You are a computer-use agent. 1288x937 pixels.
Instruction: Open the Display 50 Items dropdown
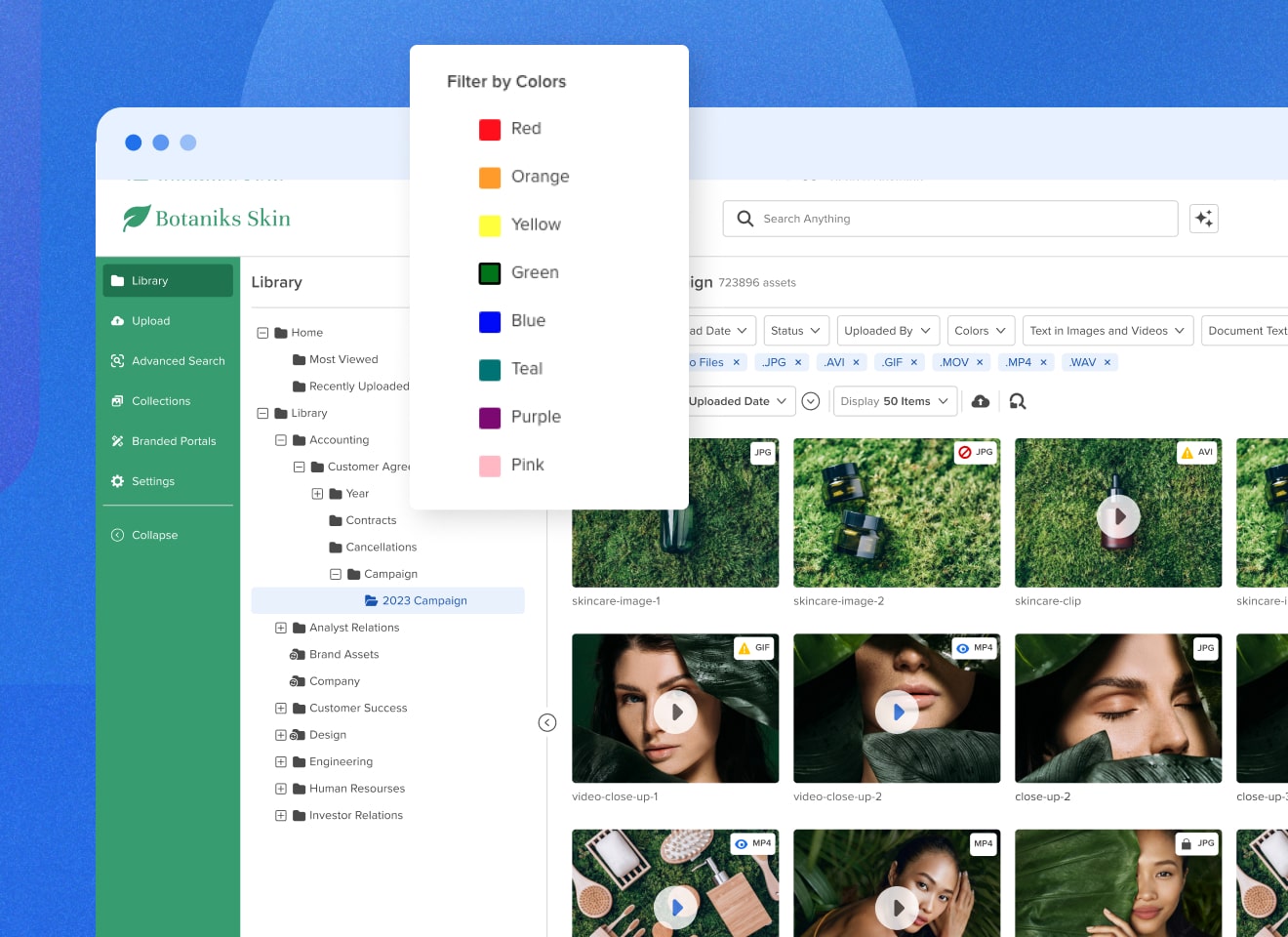[x=895, y=401]
